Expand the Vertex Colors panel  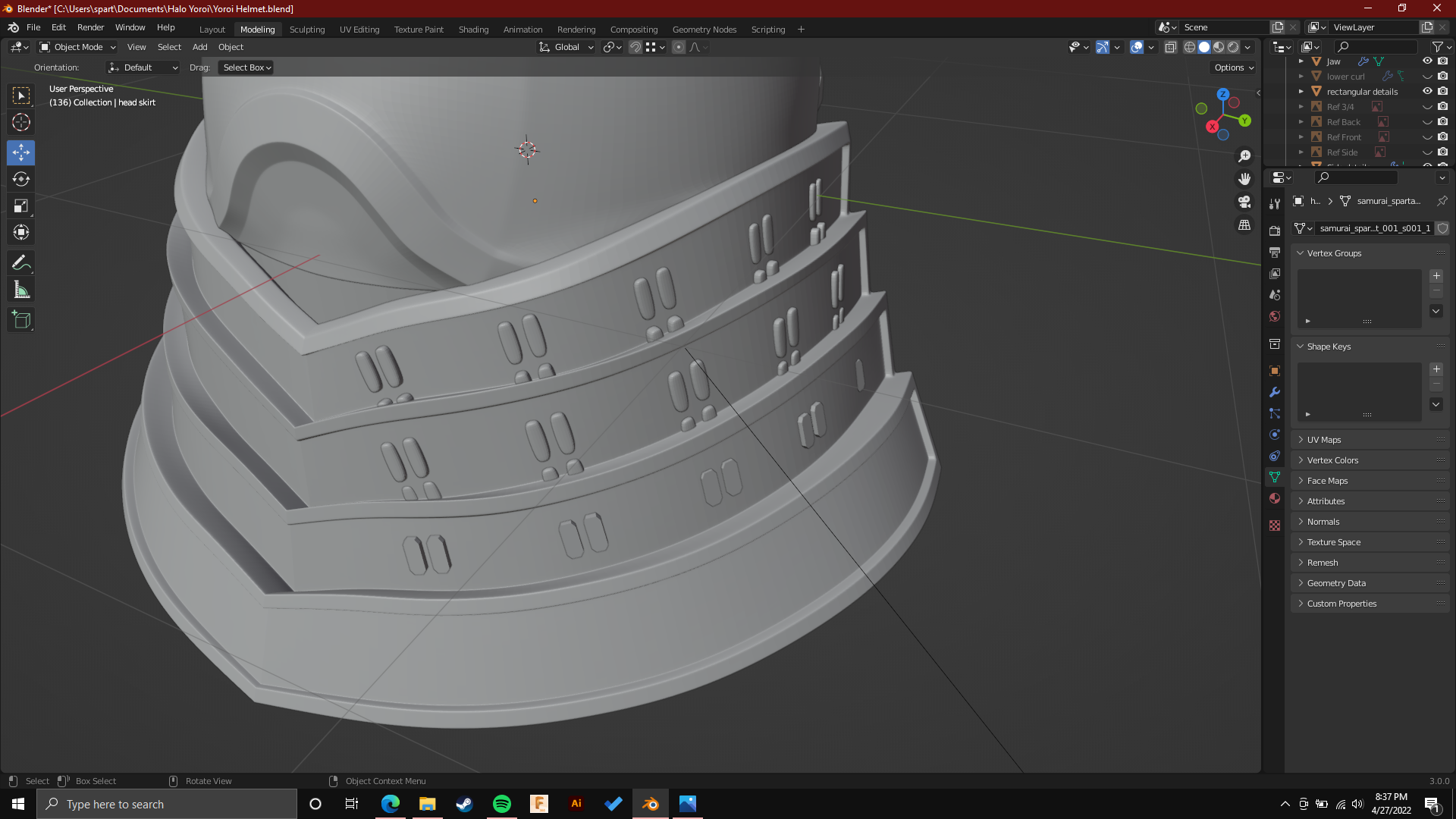click(1370, 460)
